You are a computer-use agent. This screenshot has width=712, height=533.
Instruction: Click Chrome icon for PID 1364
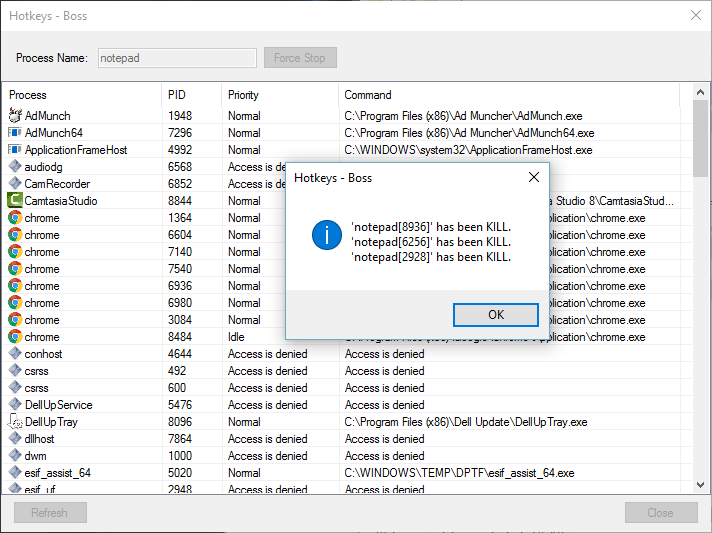point(15,217)
